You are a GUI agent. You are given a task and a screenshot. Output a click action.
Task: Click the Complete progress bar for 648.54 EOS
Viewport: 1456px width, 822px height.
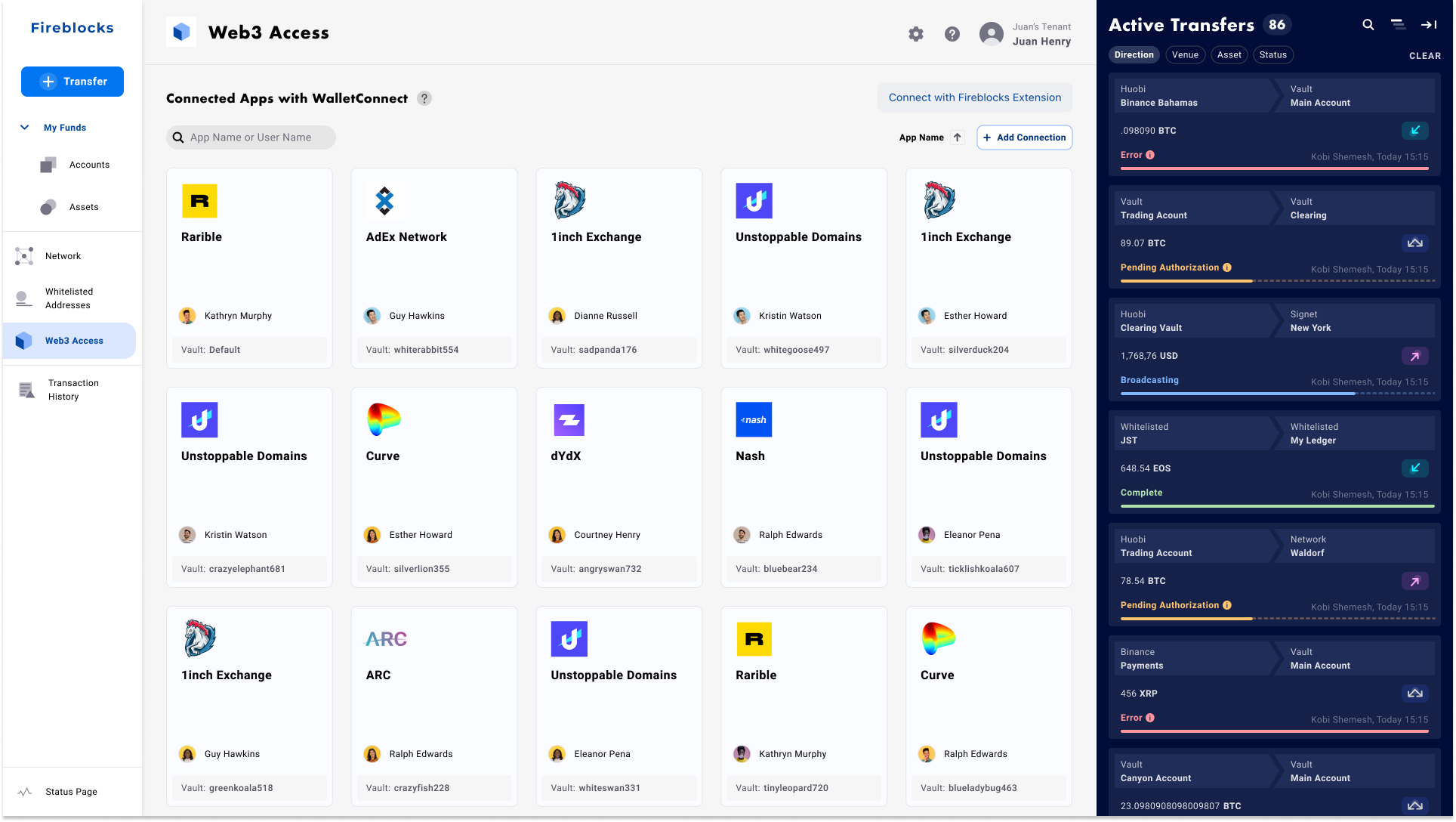click(x=1277, y=506)
